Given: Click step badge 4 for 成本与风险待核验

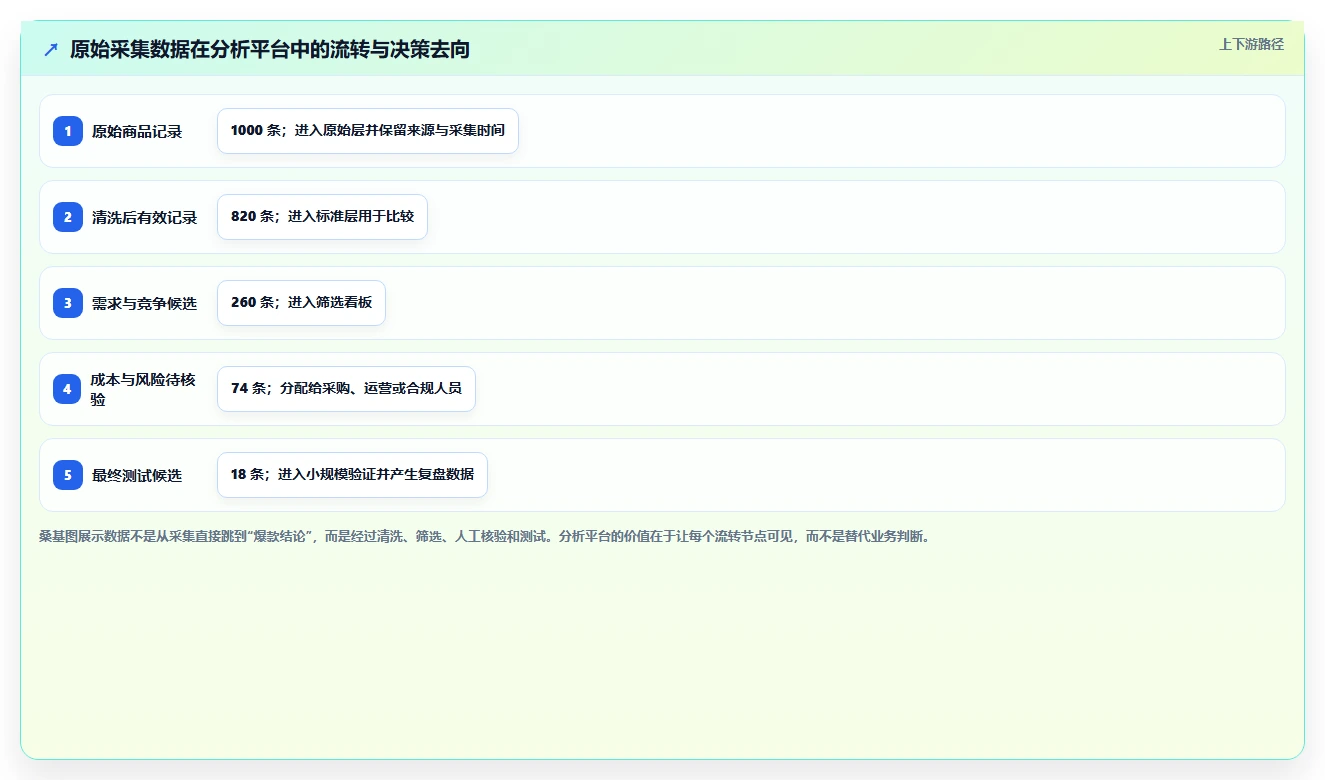Looking at the screenshot, I should (68, 389).
